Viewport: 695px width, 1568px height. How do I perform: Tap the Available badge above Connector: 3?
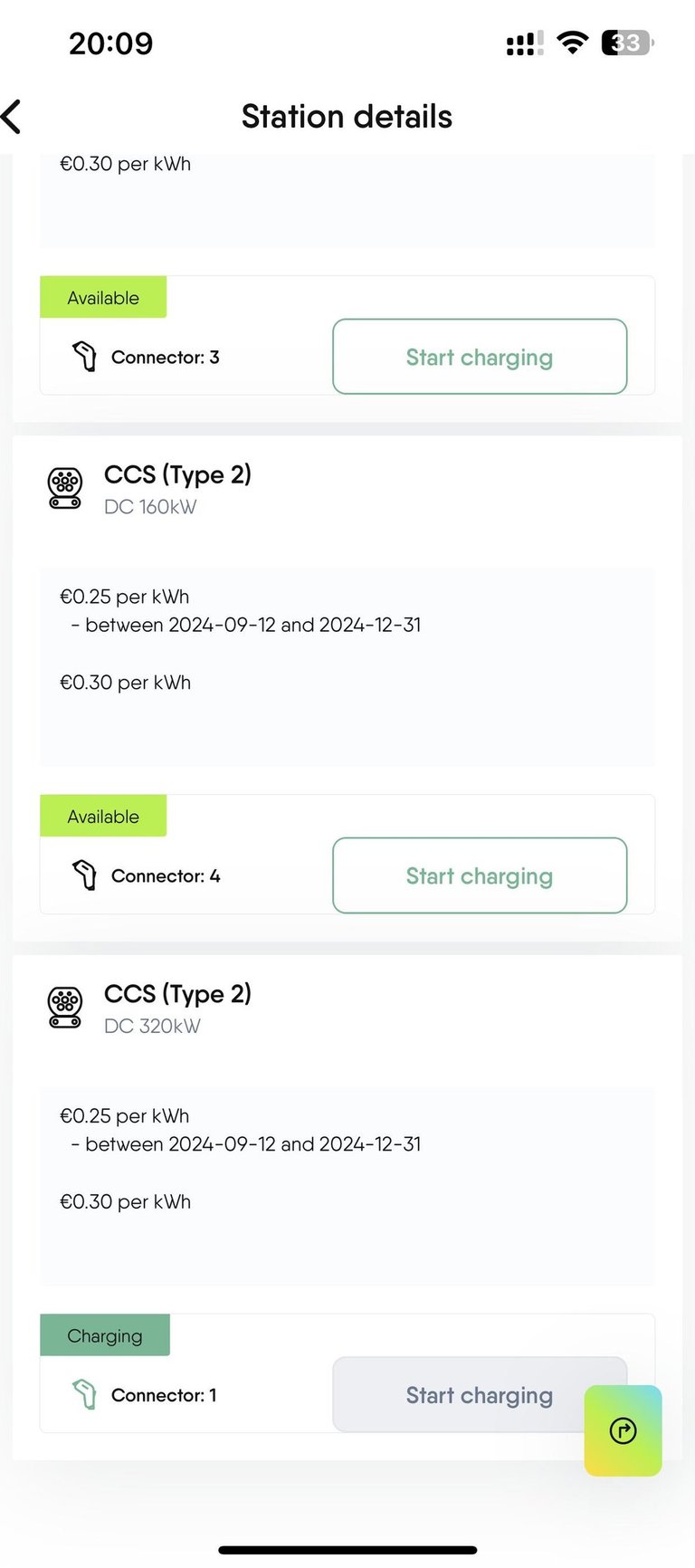pos(103,297)
